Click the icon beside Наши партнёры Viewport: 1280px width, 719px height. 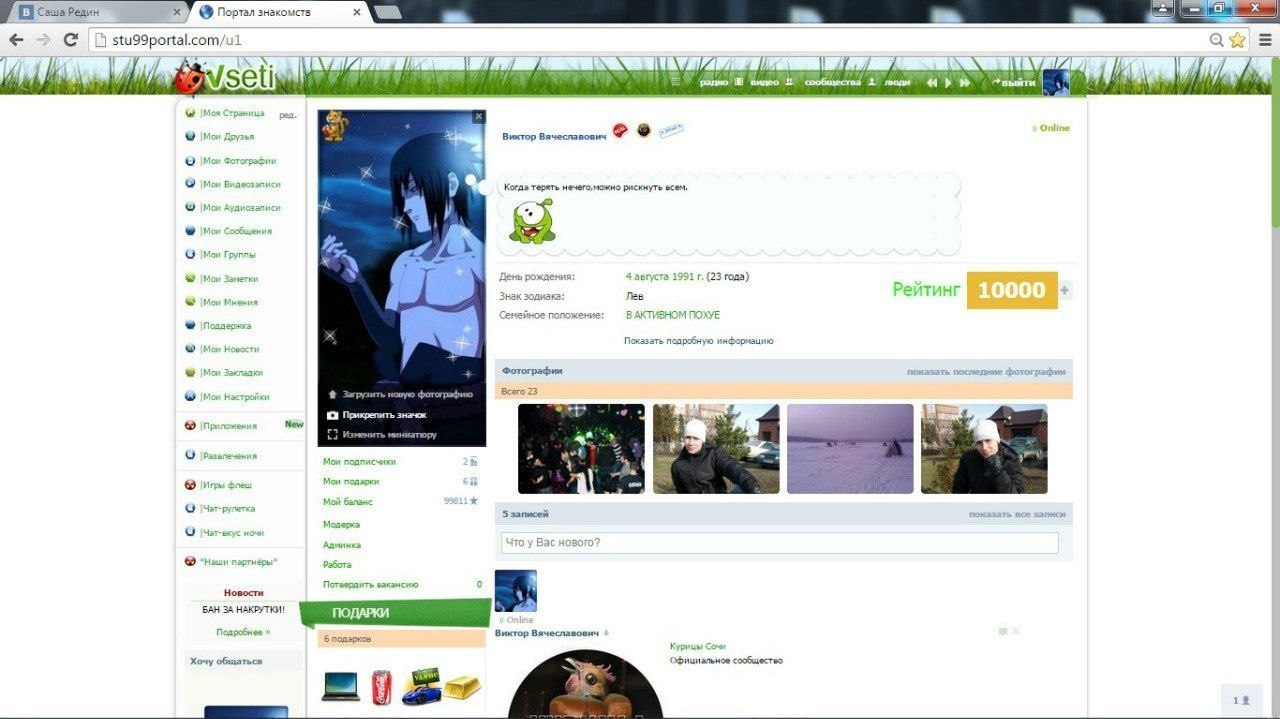(191, 562)
